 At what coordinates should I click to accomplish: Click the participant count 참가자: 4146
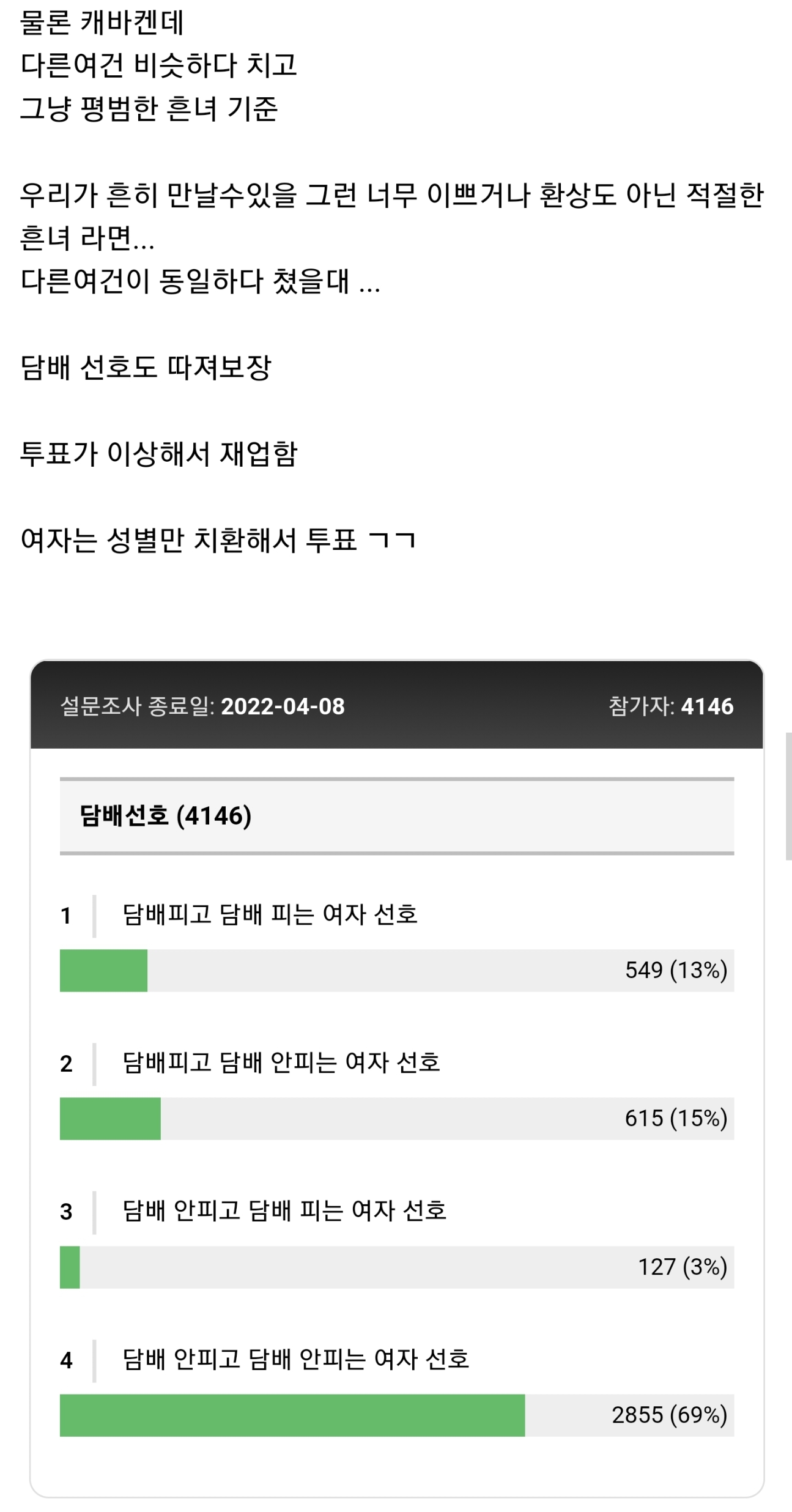click(x=671, y=706)
